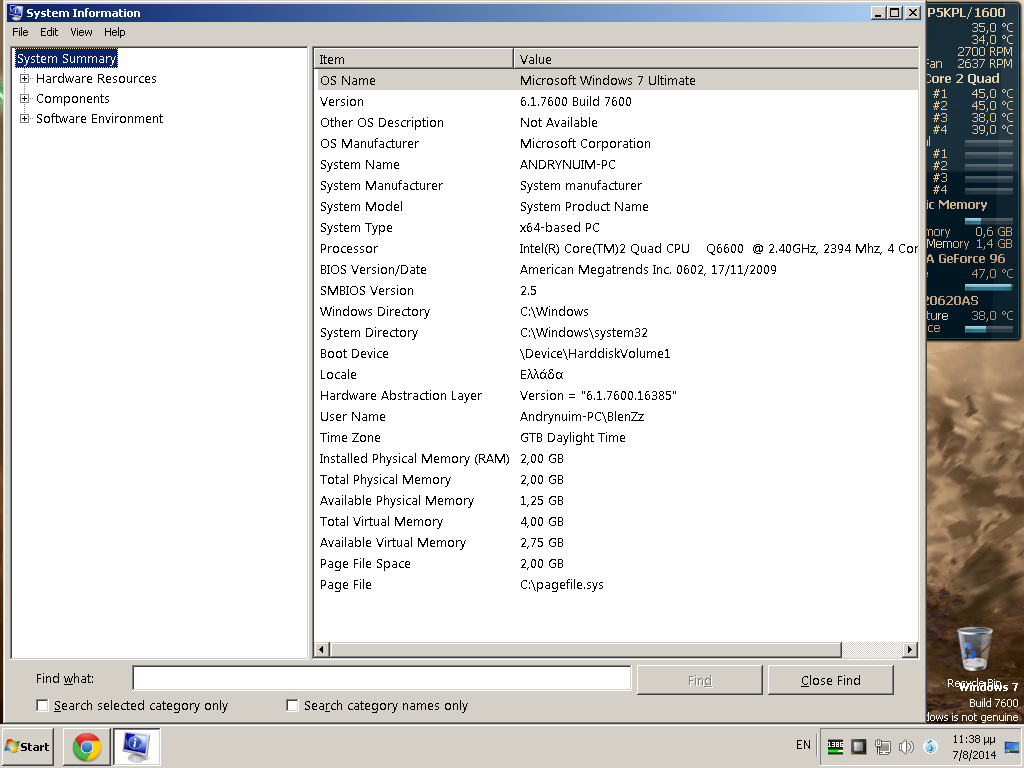Expand the Components node
The image size is (1024, 768).
(24, 99)
